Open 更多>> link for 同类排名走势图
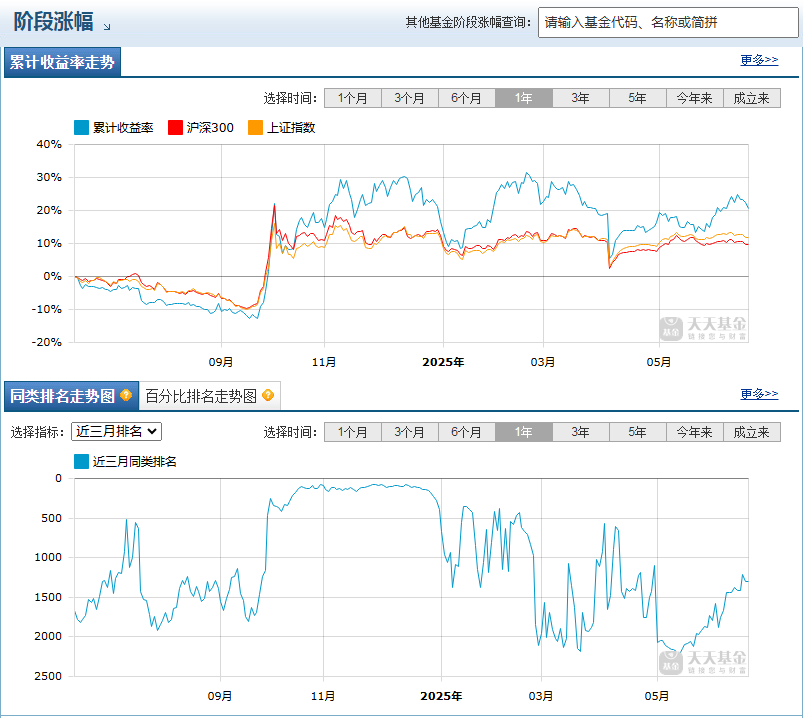 pyautogui.click(x=759, y=394)
